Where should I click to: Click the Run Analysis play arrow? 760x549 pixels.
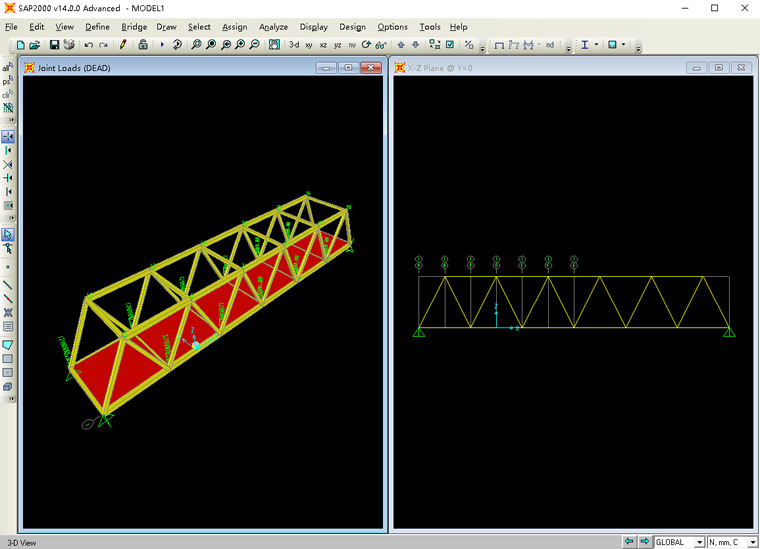pyautogui.click(x=163, y=45)
